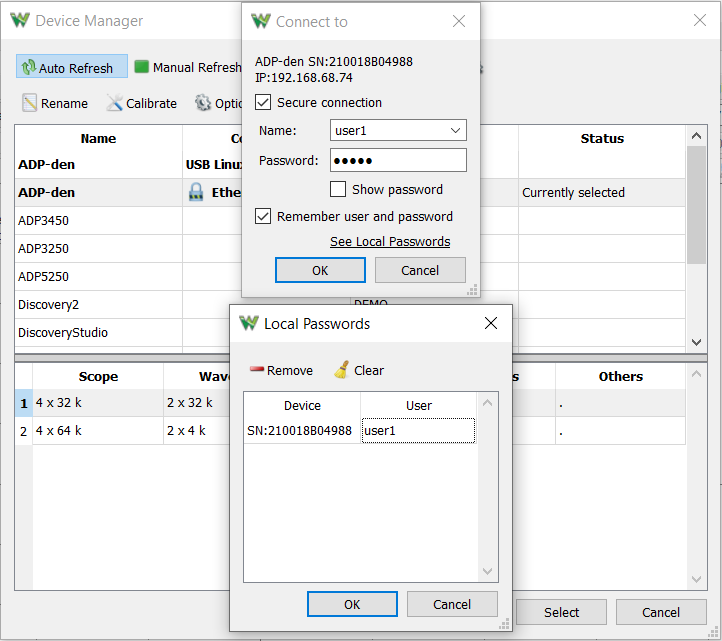Click Cancel in the Connect to dialog
722x641 pixels.
coord(420,270)
